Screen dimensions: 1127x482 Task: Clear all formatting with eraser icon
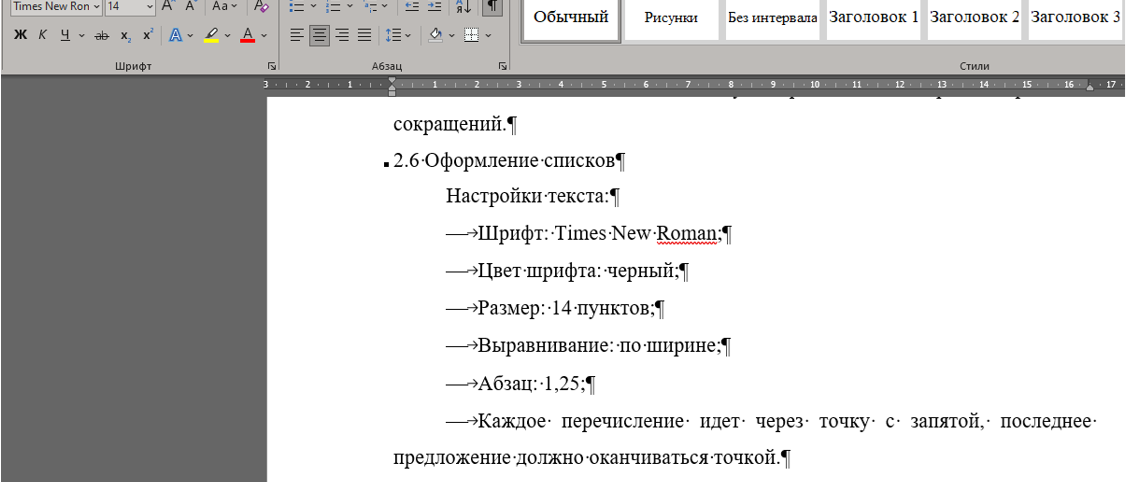261,7
